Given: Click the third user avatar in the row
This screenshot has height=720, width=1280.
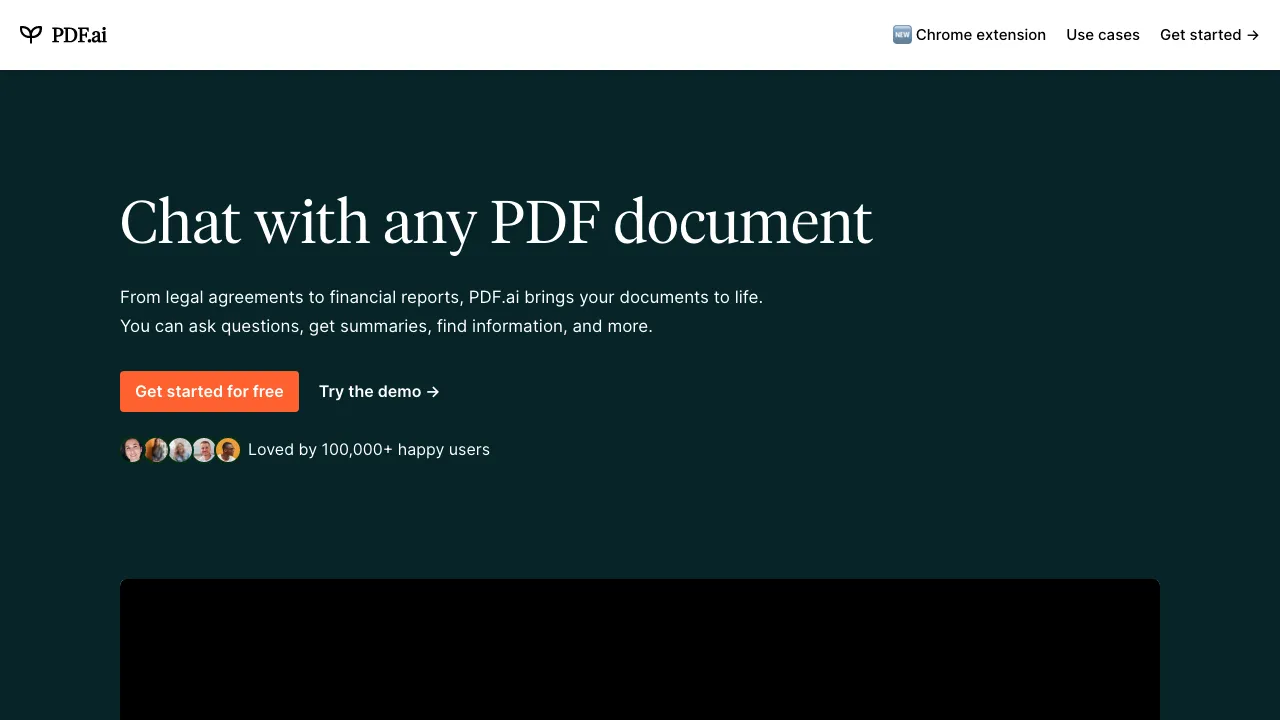Looking at the screenshot, I should point(180,450).
